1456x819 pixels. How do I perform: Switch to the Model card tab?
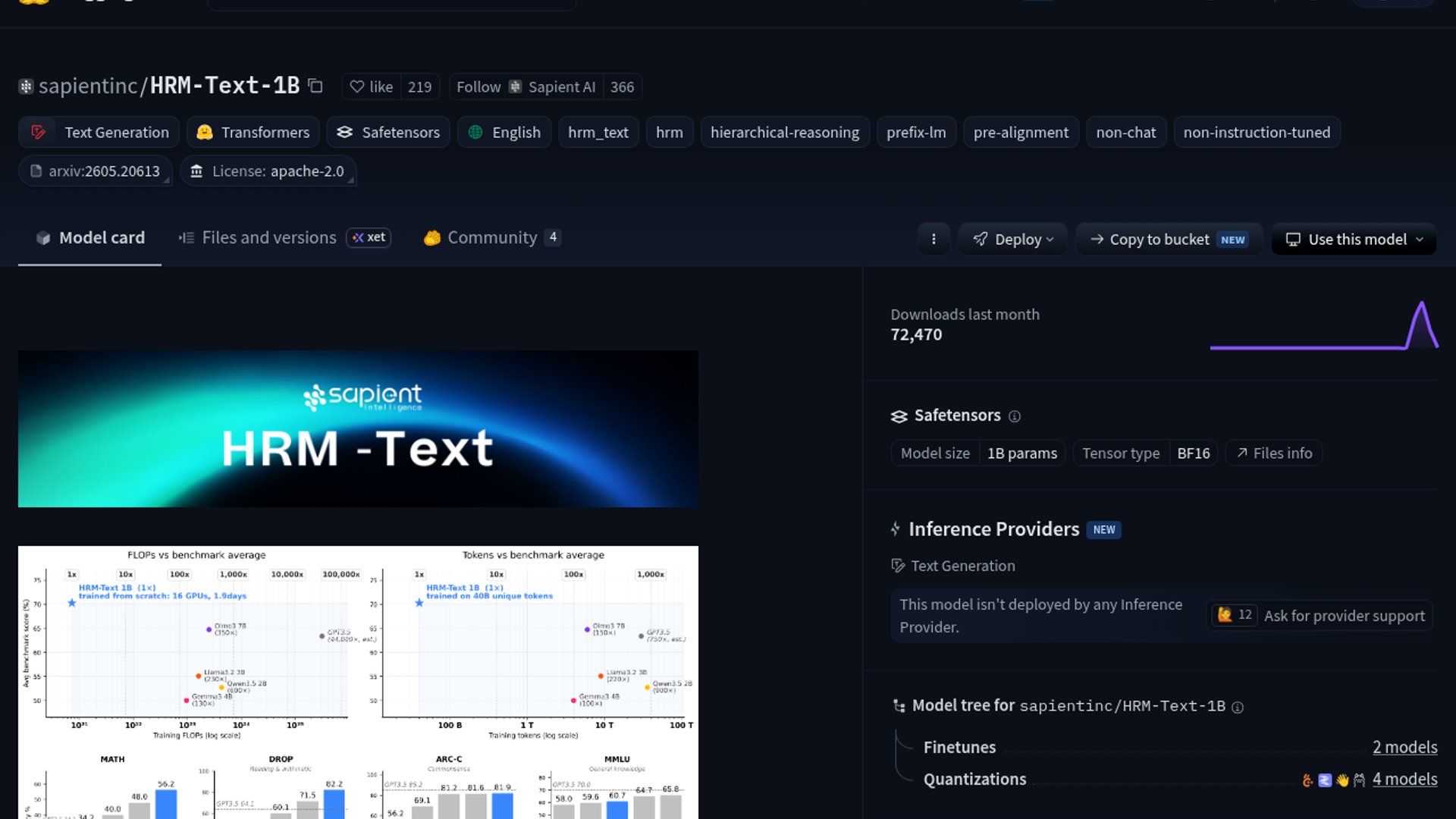click(x=89, y=238)
